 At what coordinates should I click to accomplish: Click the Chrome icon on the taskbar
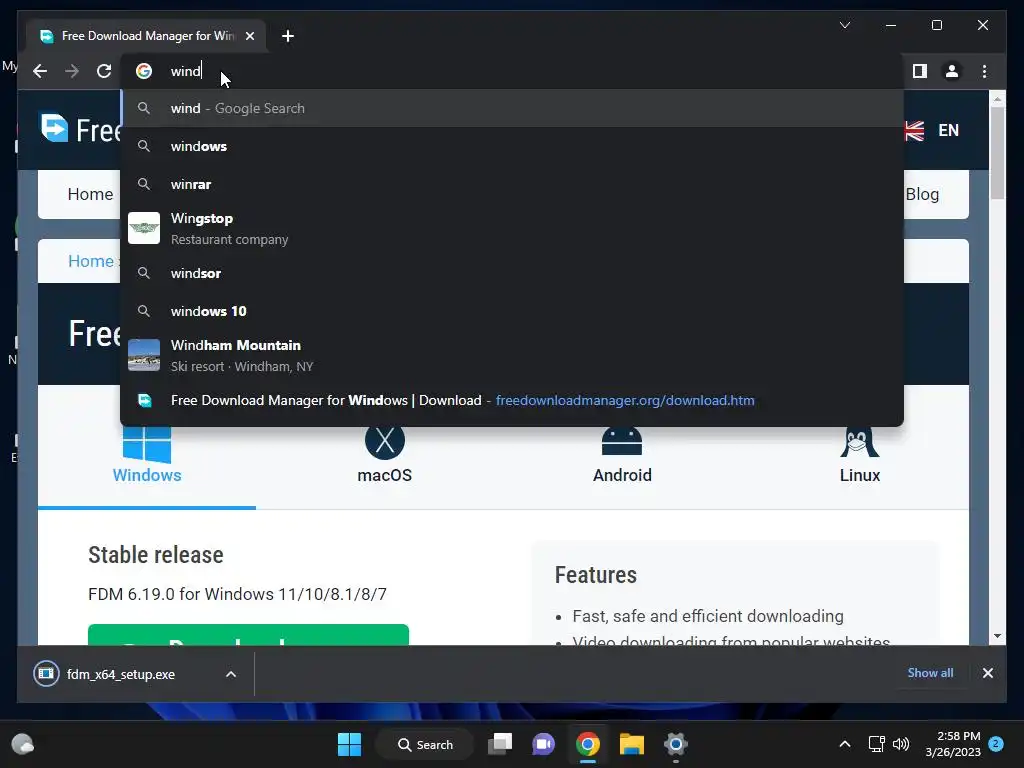(x=588, y=744)
